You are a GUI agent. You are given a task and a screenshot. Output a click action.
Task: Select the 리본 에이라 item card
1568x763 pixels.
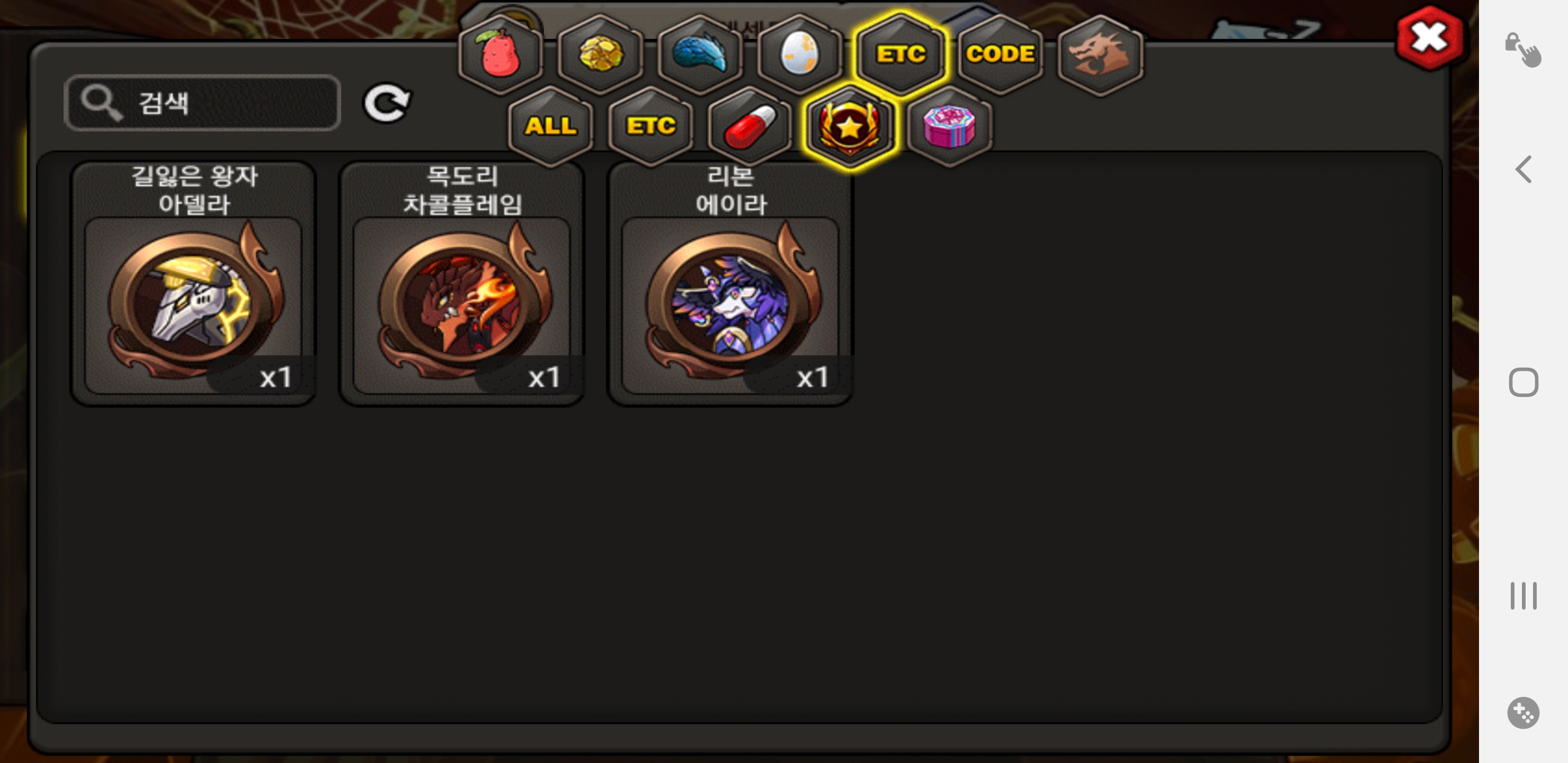pos(730,283)
